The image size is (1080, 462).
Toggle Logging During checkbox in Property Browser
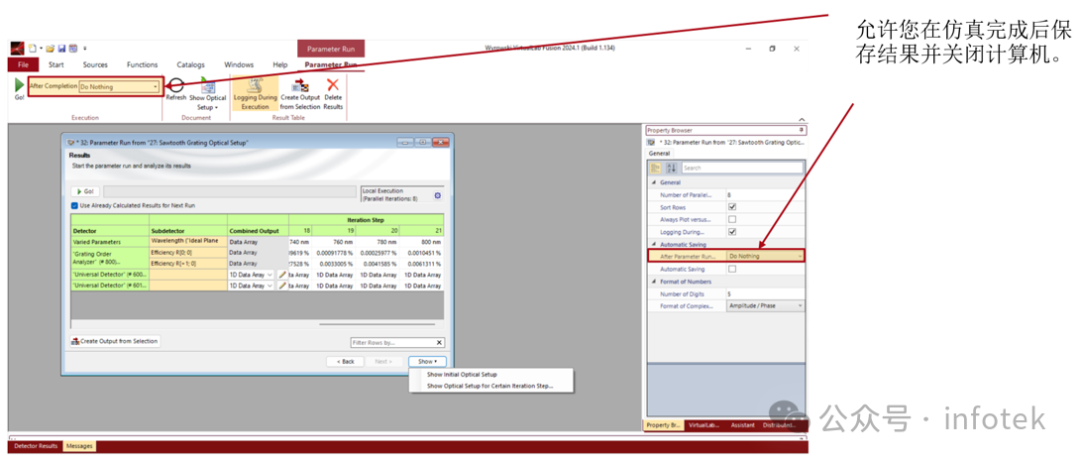coord(732,231)
